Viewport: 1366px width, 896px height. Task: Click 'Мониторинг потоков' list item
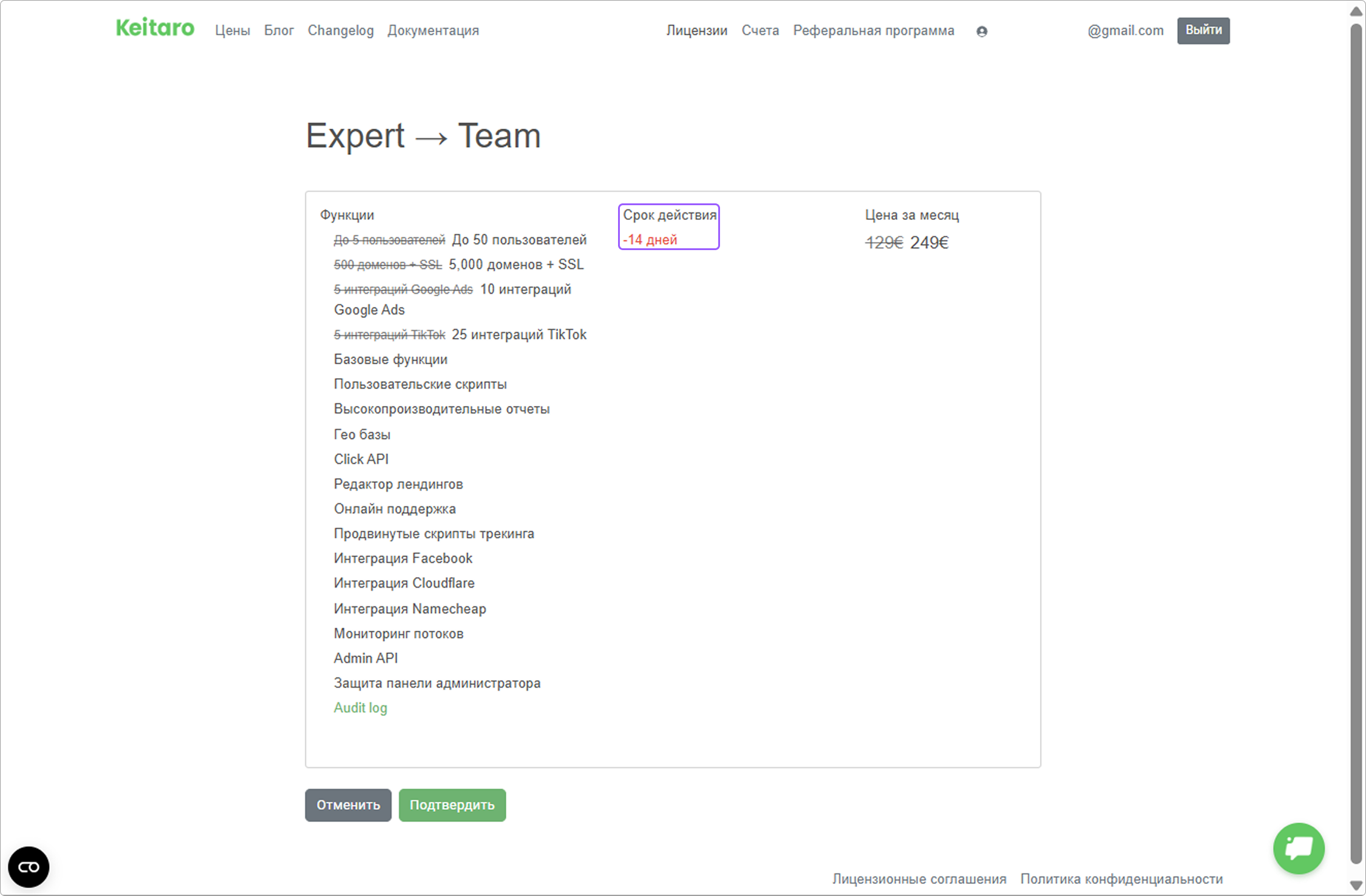(x=398, y=634)
